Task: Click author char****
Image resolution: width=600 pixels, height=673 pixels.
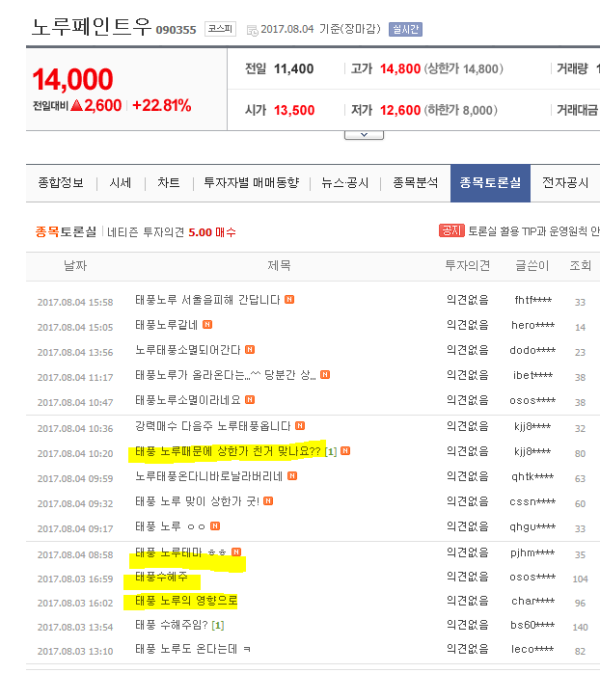Action: [x=533, y=601]
